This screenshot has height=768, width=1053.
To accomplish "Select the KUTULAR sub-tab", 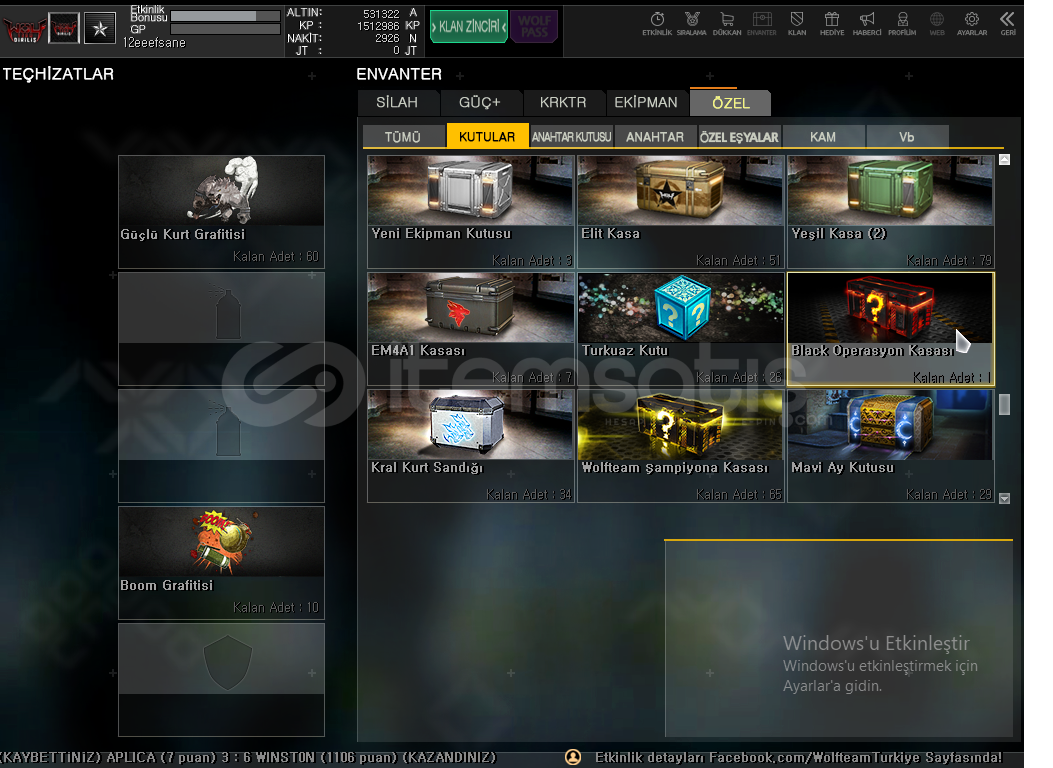I will point(487,136).
